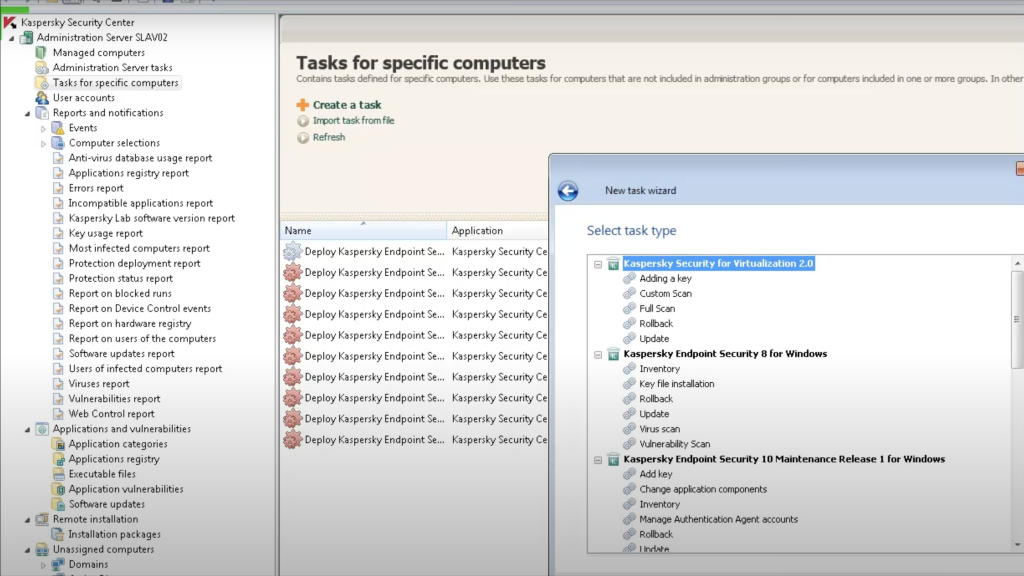Click the Application vulnerabilities icon
This screenshot has height=576, width=1024.
[58, 488]
